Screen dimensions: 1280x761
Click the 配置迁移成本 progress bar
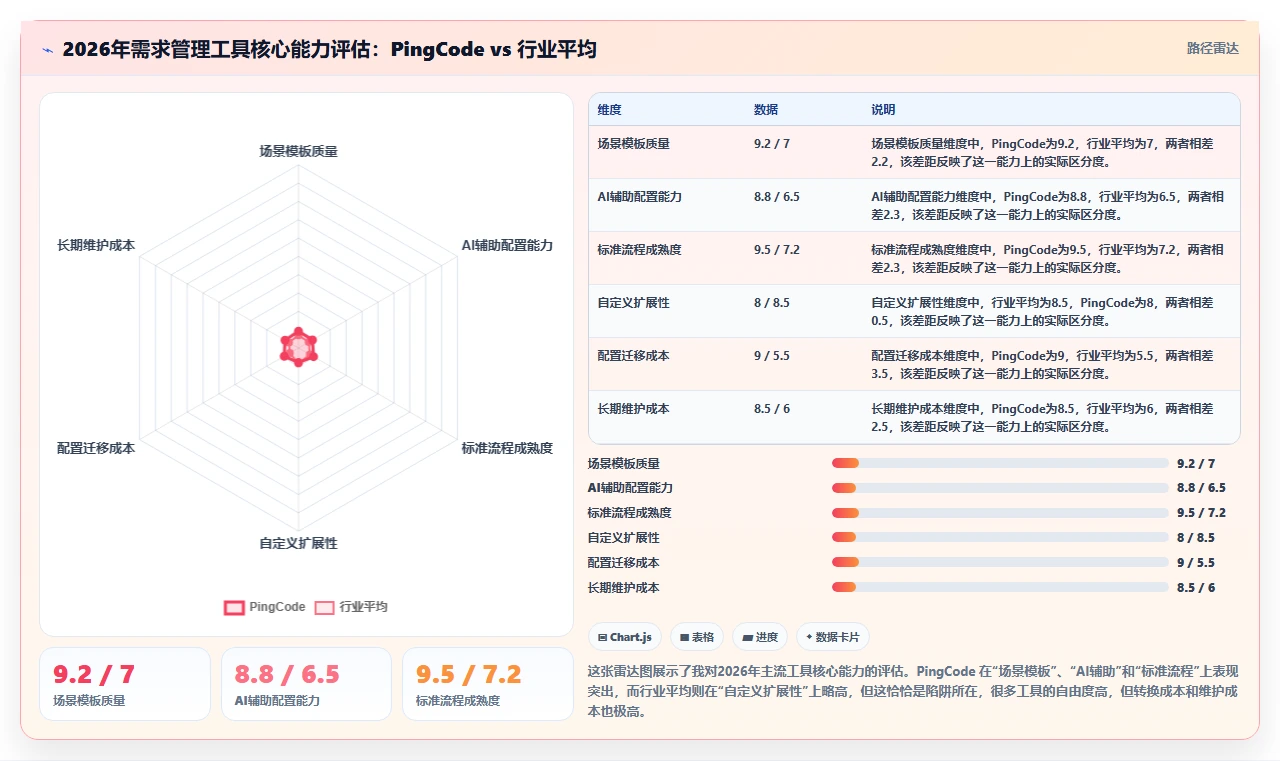[x=1000, y=563]
